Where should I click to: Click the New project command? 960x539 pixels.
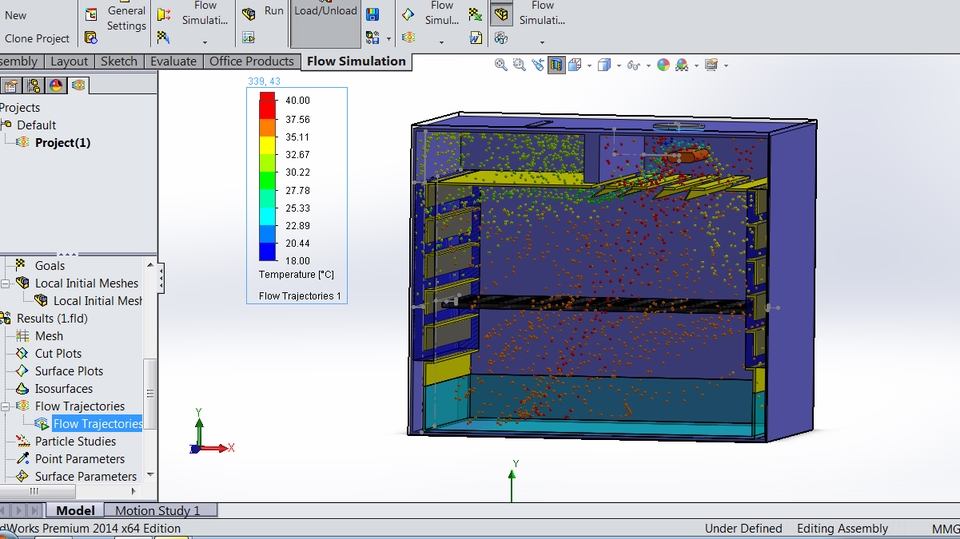(x=15, y=15)
